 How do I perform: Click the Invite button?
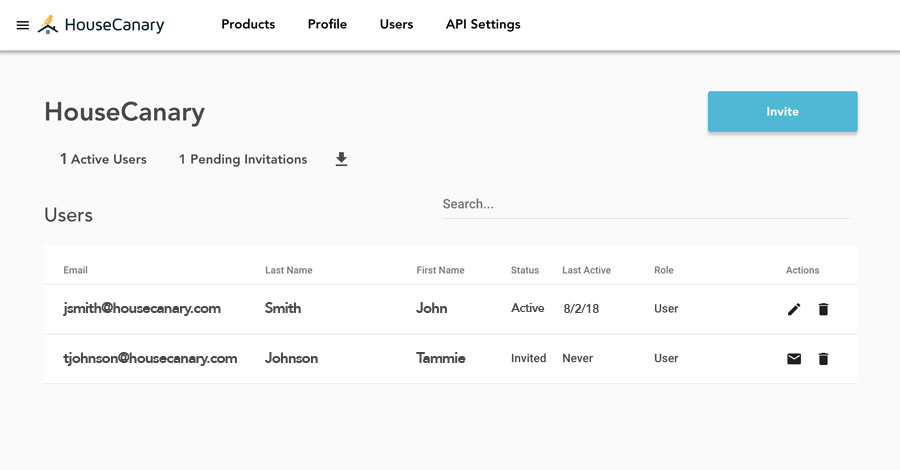pyautogui.click(x=782, y=112)
